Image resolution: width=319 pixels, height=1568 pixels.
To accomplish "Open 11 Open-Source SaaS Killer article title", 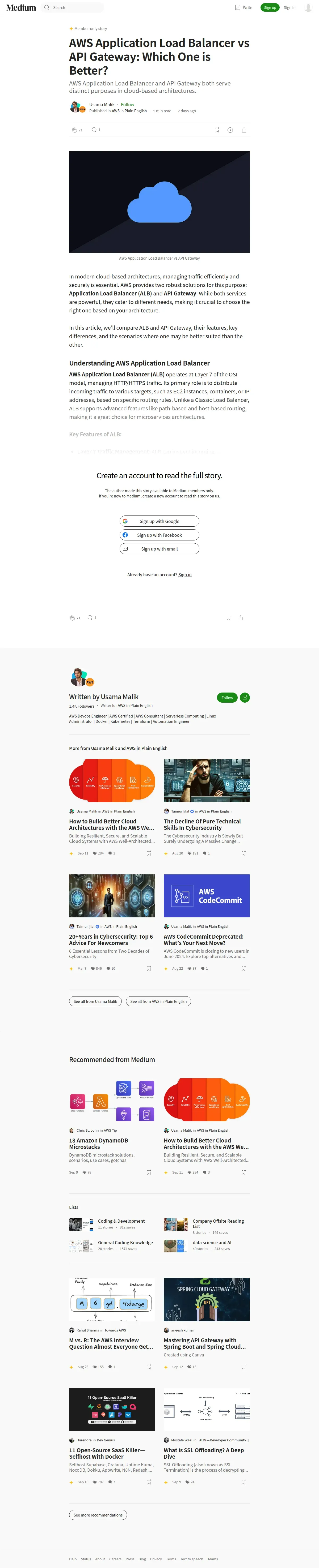I will tap(107, 1453).
